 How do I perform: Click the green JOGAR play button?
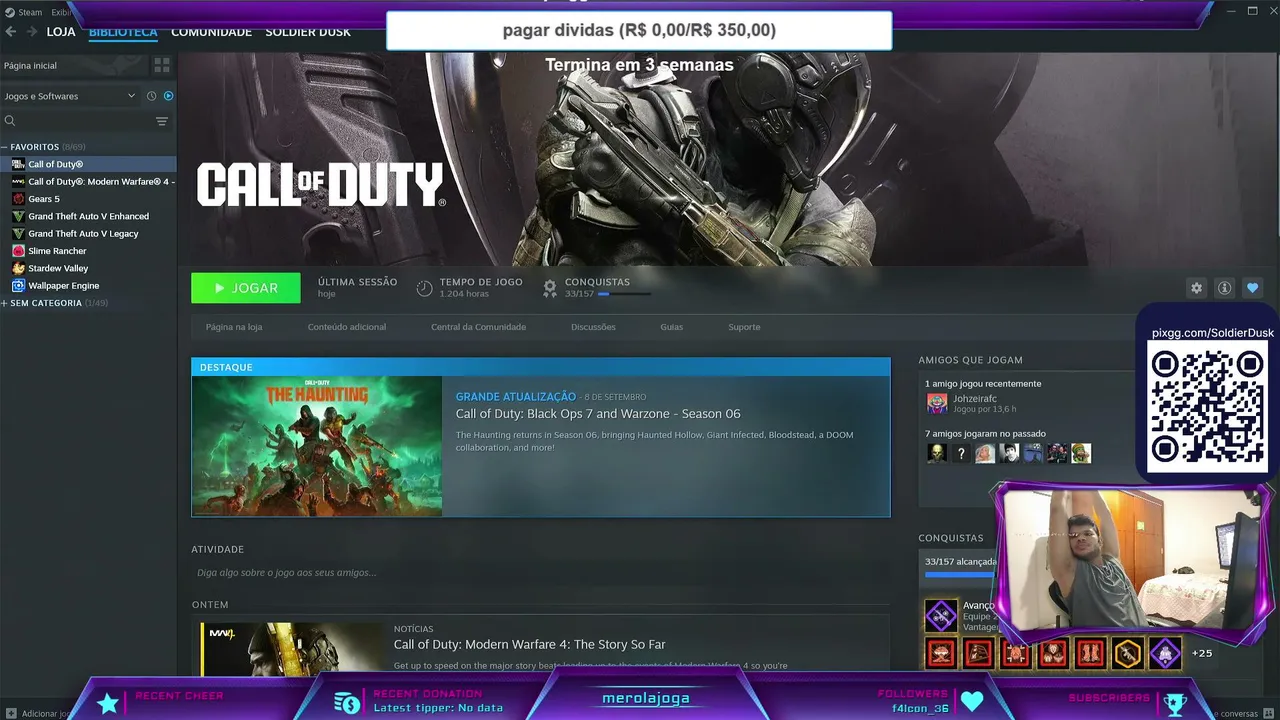pyautogui.click(x=246, y=288)
